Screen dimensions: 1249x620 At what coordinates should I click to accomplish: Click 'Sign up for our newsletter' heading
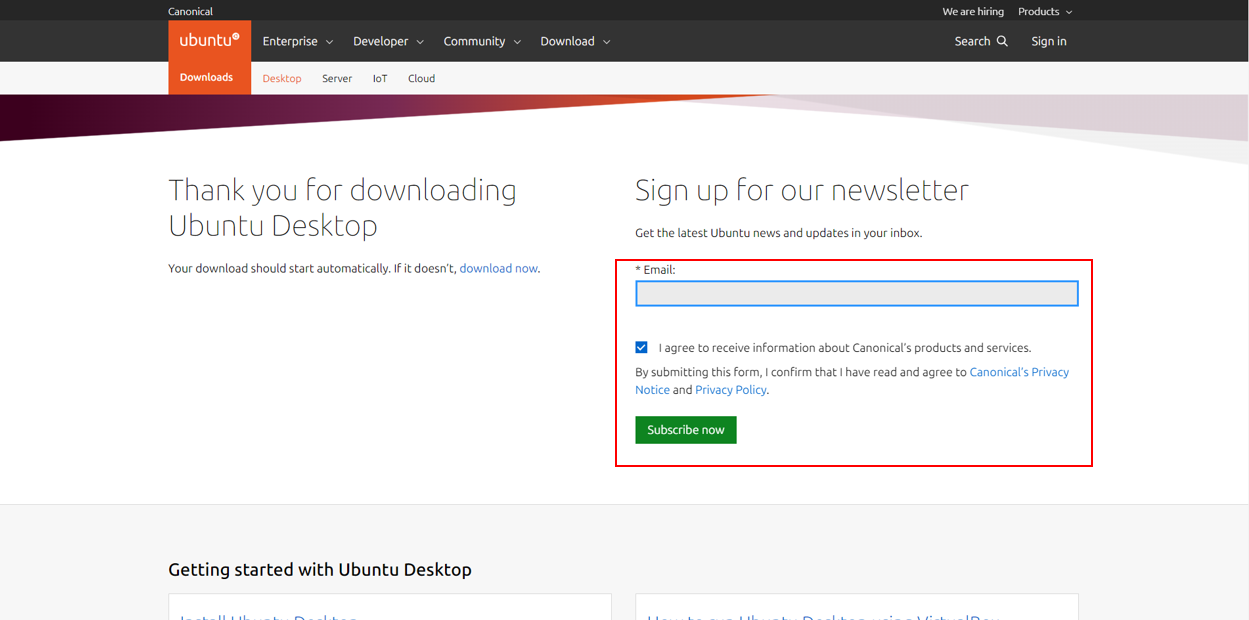(802, 190)
